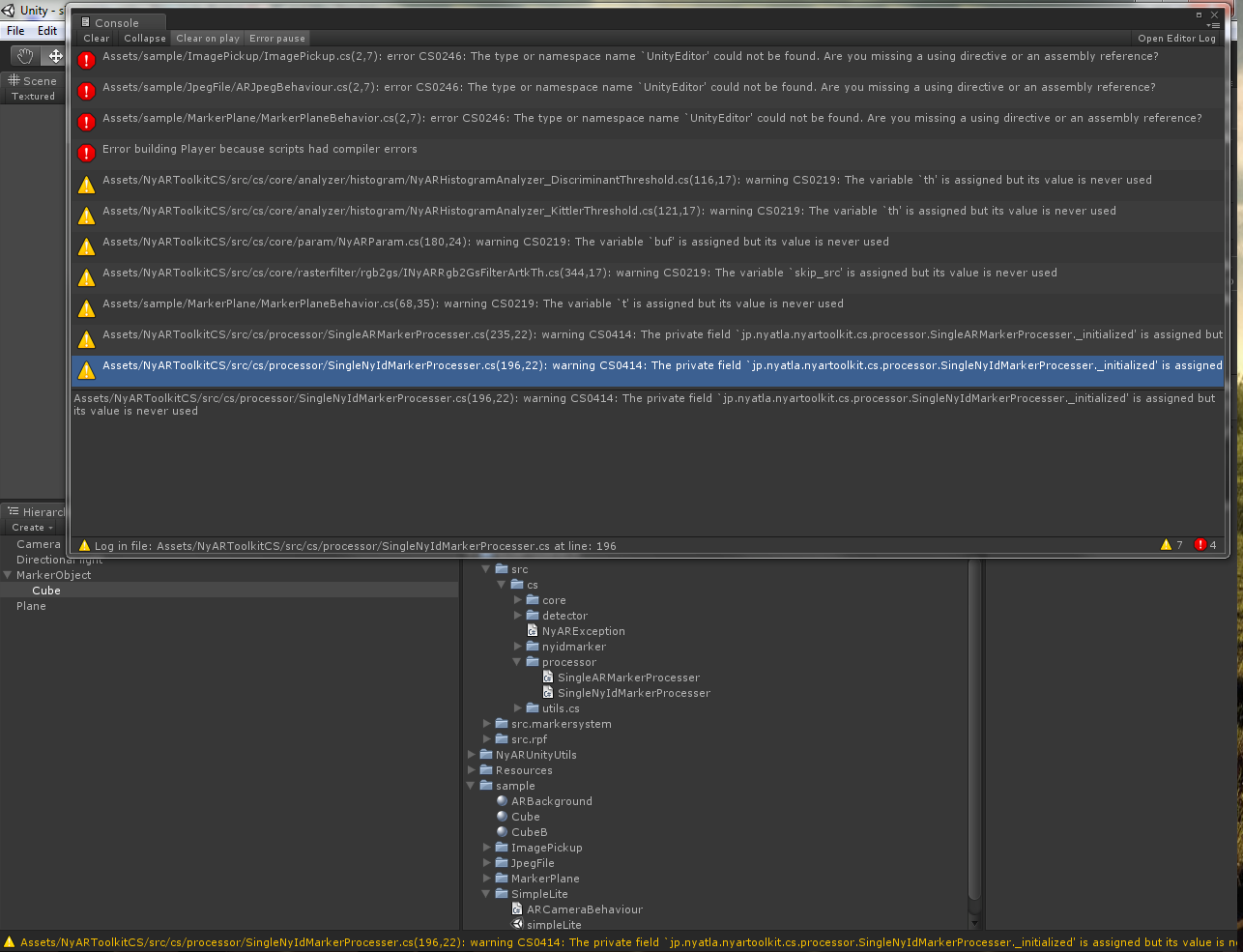Click the NyARException script file icon
This screenshot has width=1243, height=952.
pos(533,631)
